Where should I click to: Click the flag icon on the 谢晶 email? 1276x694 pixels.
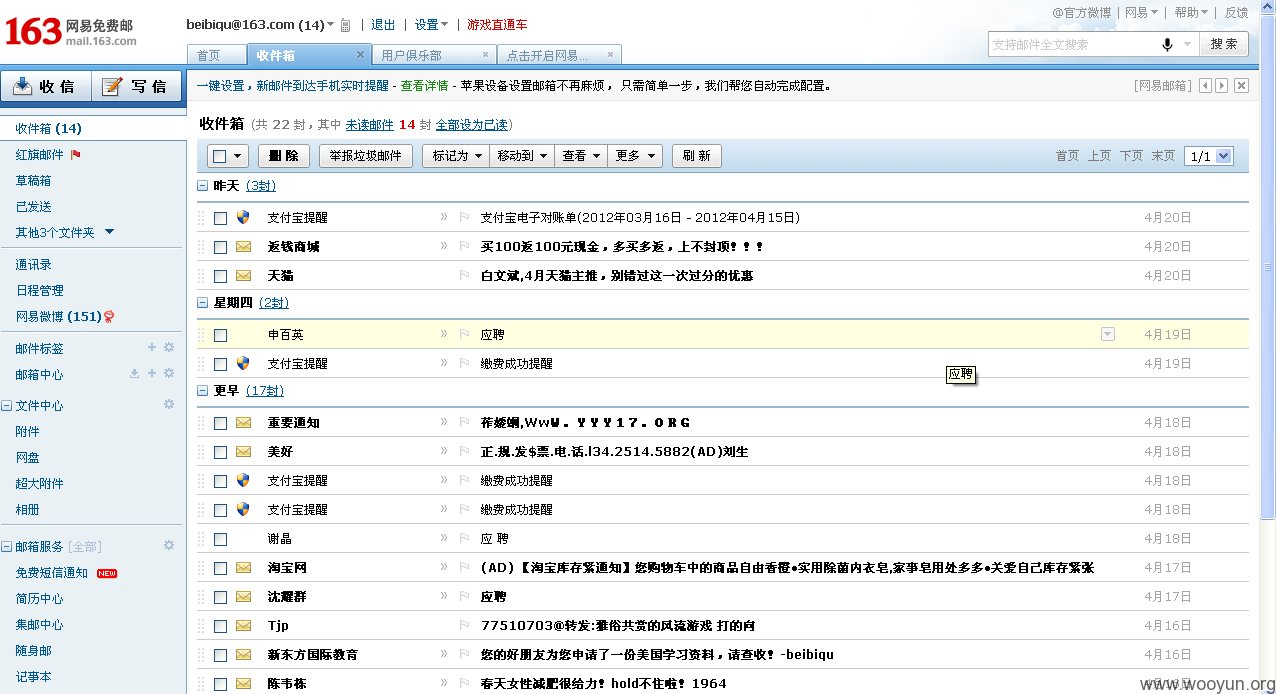click(464, 539)
